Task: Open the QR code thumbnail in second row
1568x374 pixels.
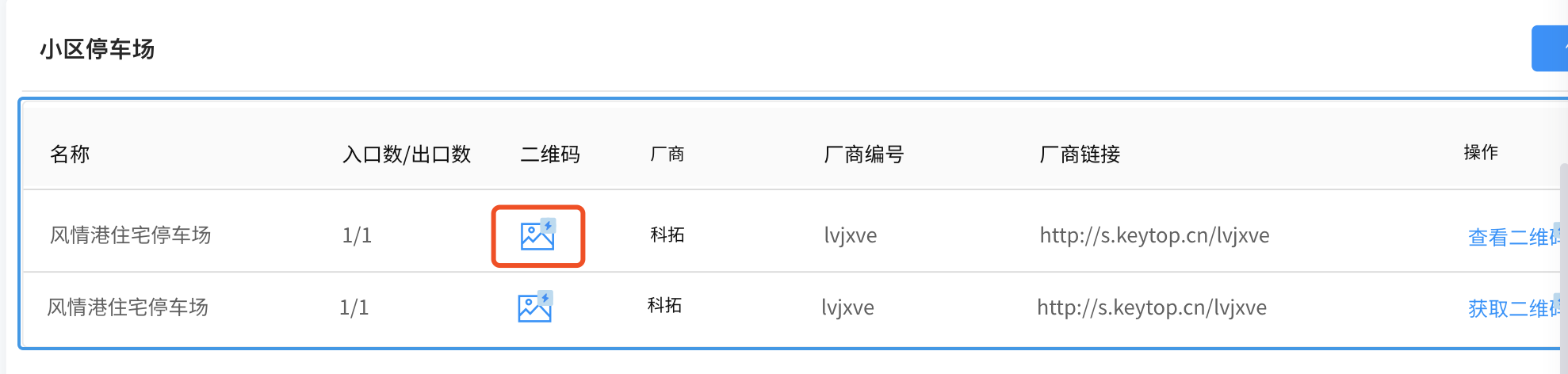Action: point(534,307)
